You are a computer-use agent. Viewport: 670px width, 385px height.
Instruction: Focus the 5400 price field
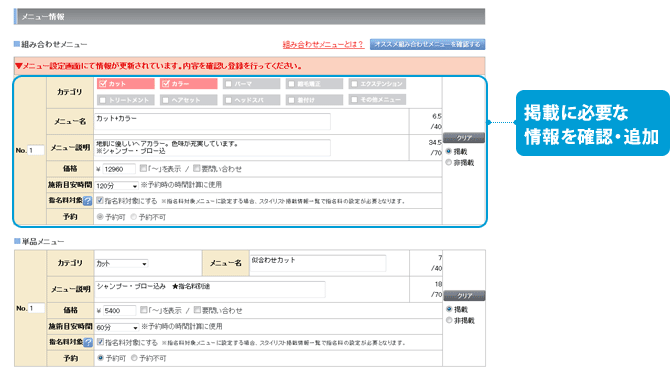click(120, 311)
